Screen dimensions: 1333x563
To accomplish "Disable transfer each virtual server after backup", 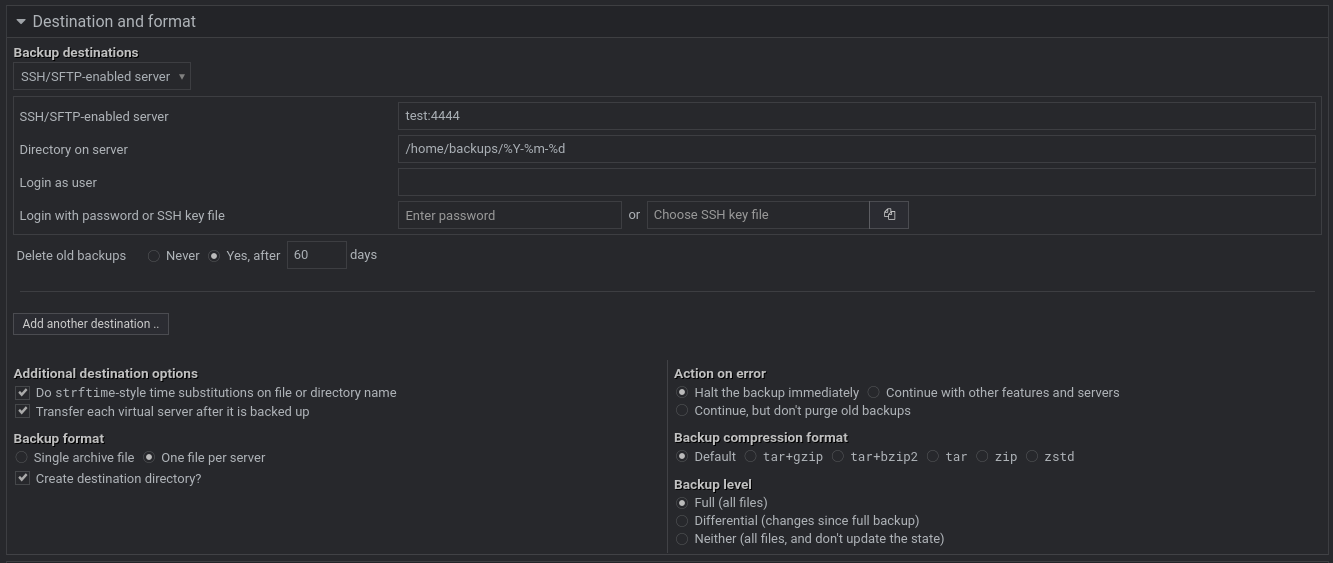I will click(x=23, y=412).
